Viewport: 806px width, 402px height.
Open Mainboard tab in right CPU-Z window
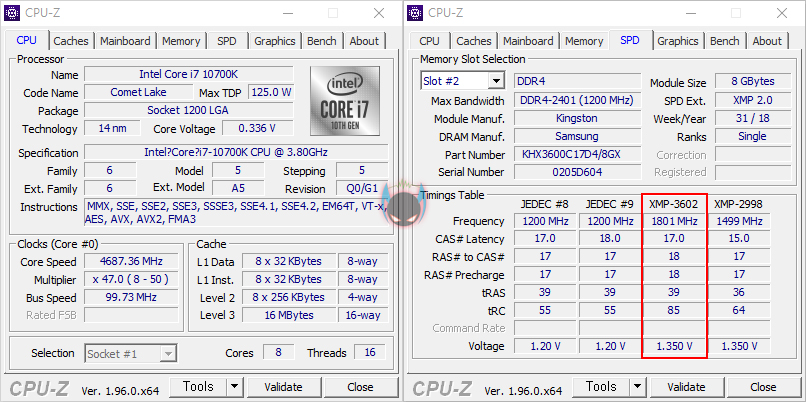pyautogui.click(x=528, y=41)
